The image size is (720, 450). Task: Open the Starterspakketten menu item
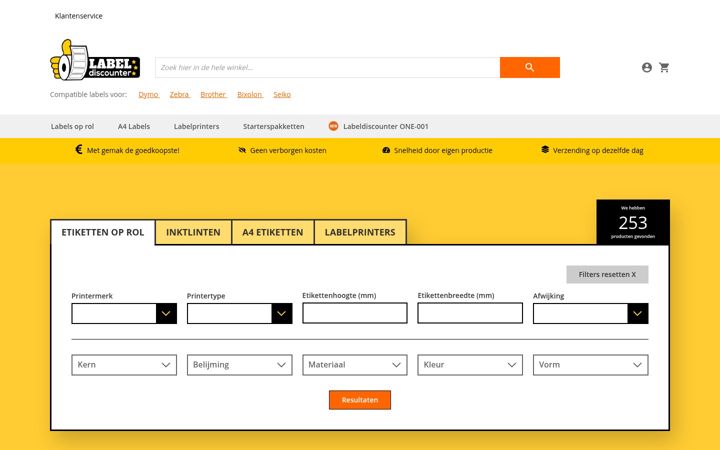274,126
